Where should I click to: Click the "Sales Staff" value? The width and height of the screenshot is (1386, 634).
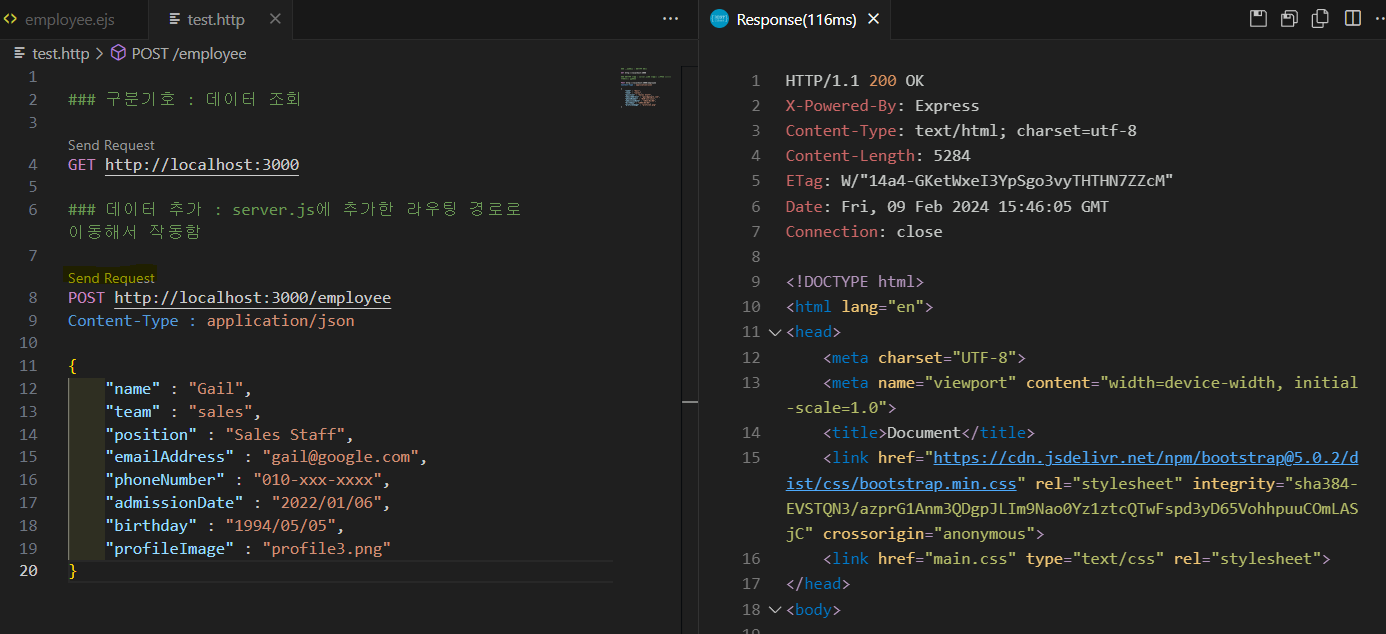pos(285,434)
